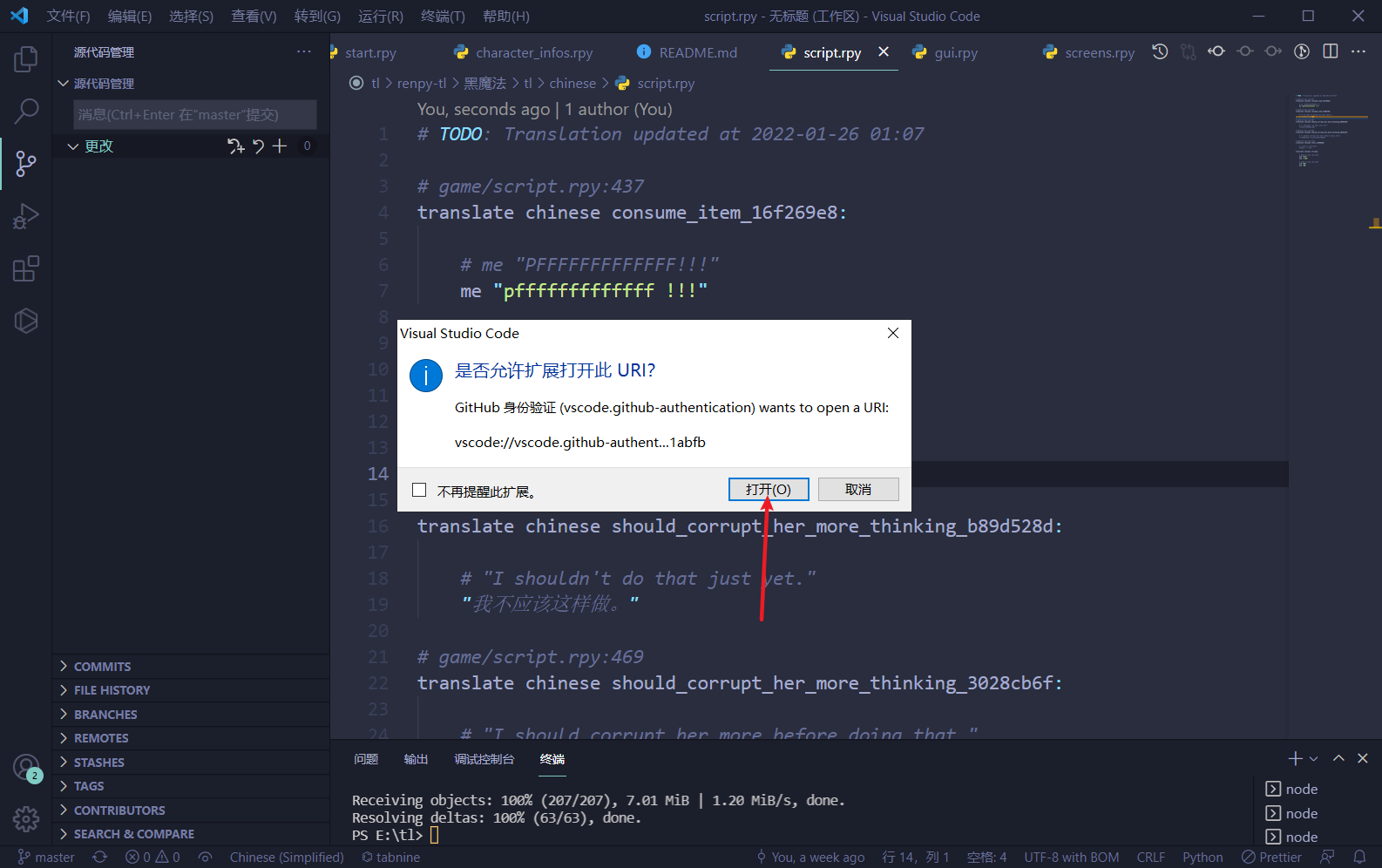The width and height of the screenshot is (1382, 868).
Task: Discard all changes icon
Action: 258,146
